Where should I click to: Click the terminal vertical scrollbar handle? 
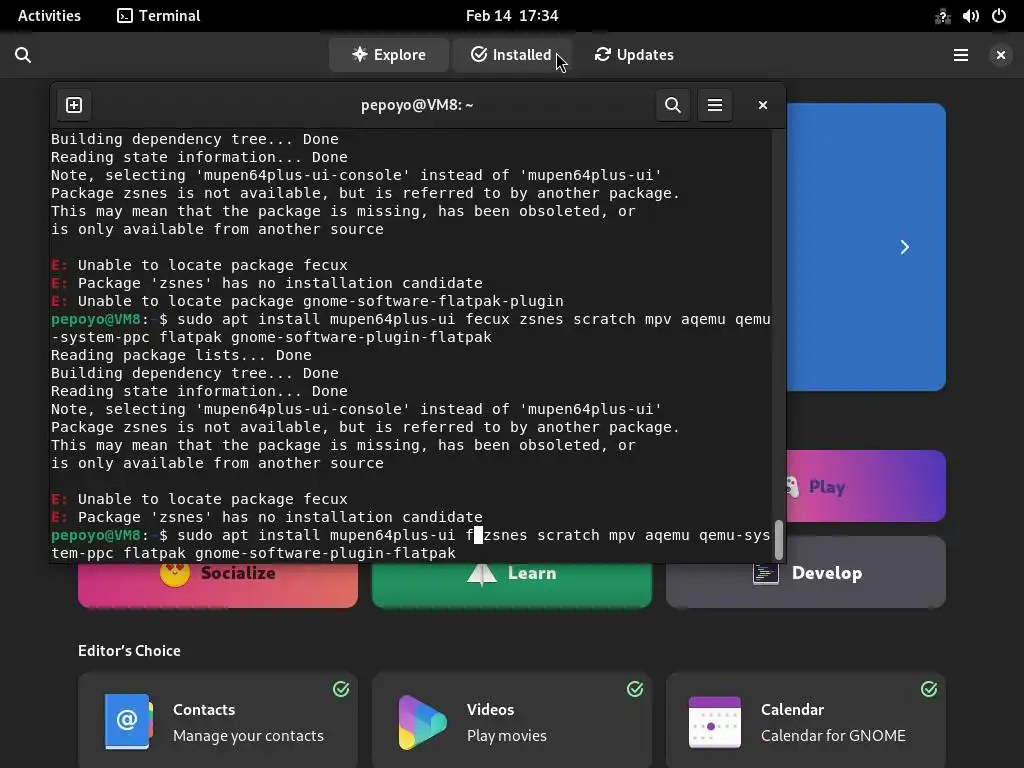click(778, 540)
